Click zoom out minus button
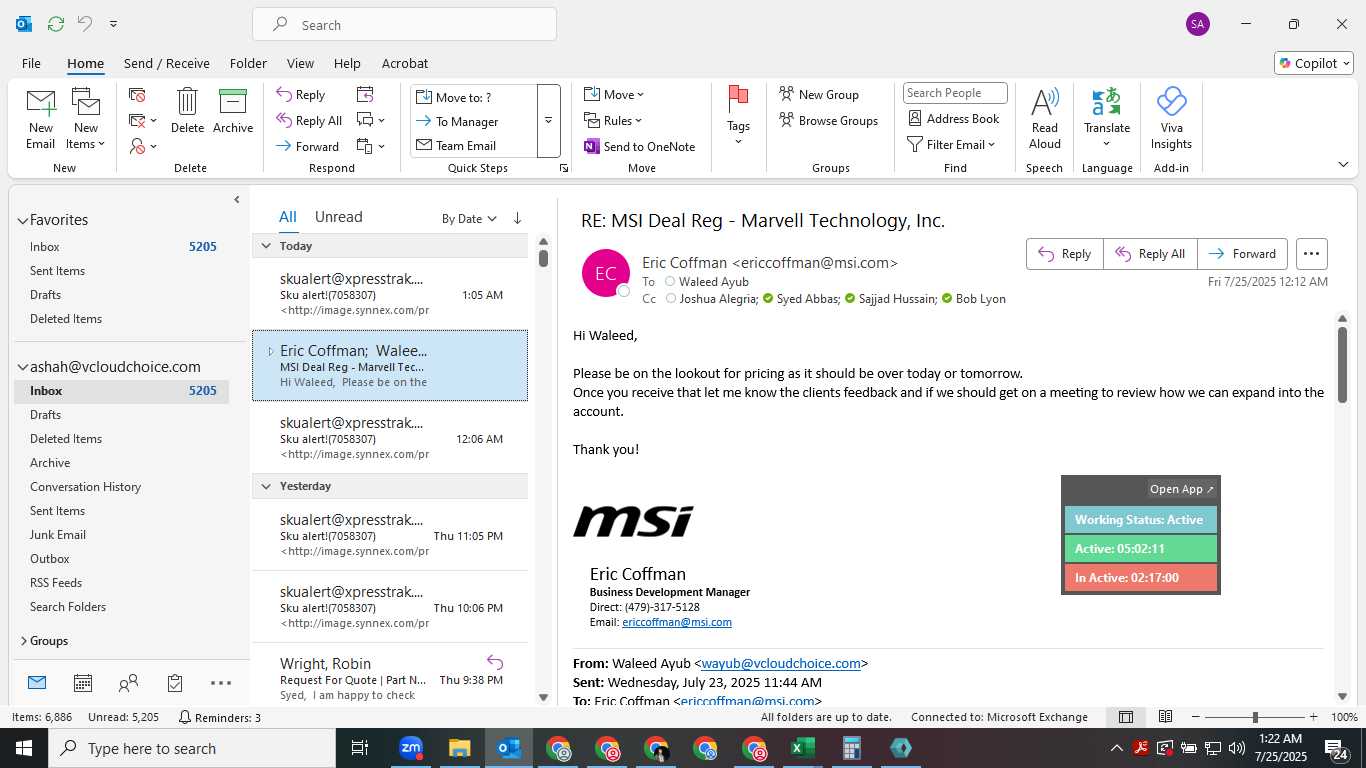This screenshot has width=1366, height=768. pos(1195,717)
